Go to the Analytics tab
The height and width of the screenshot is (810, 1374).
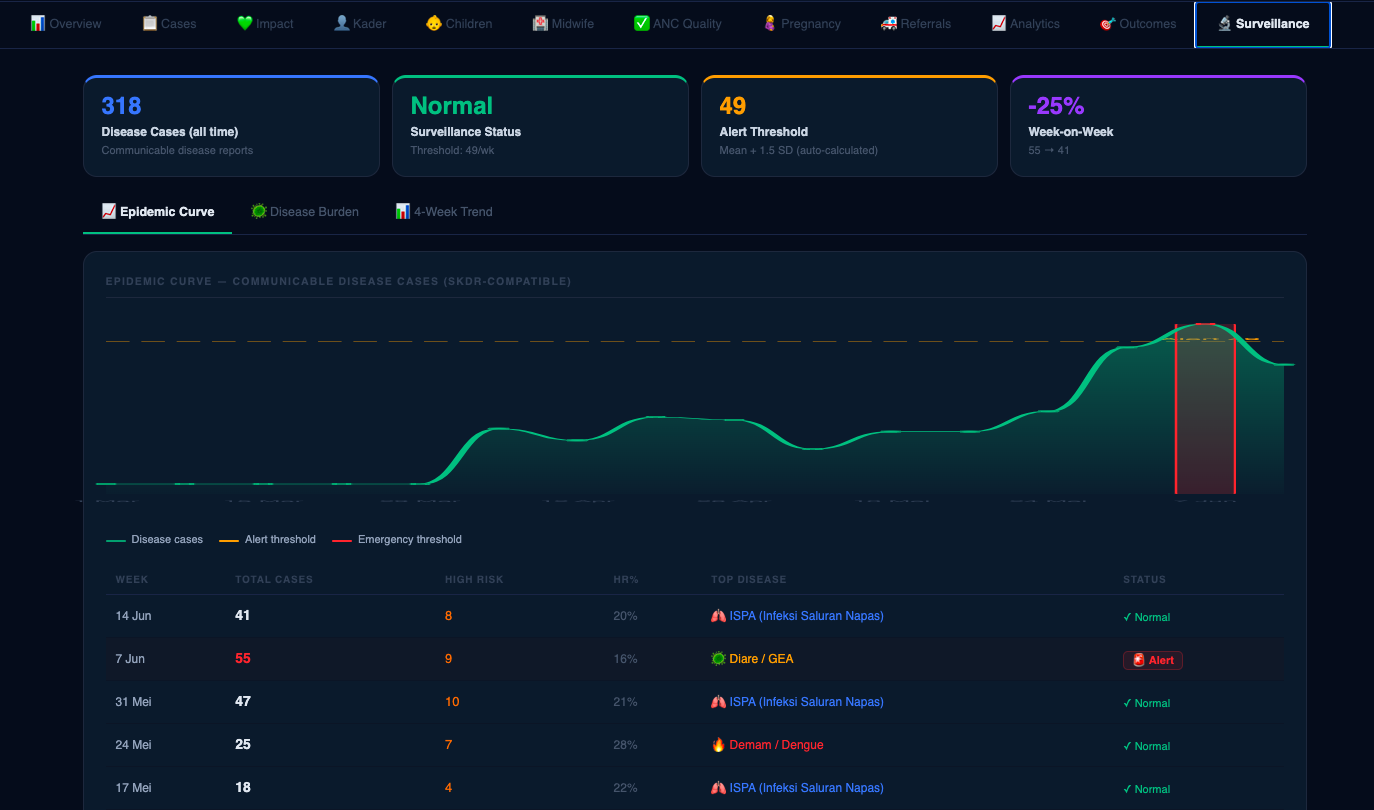1025,23
